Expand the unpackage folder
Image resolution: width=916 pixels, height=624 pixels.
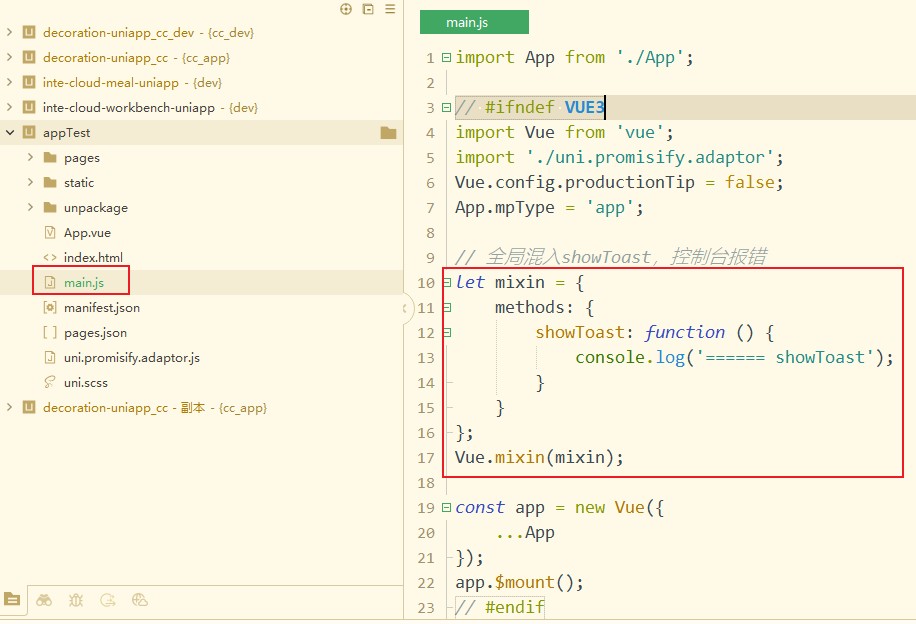pos(31,208)
